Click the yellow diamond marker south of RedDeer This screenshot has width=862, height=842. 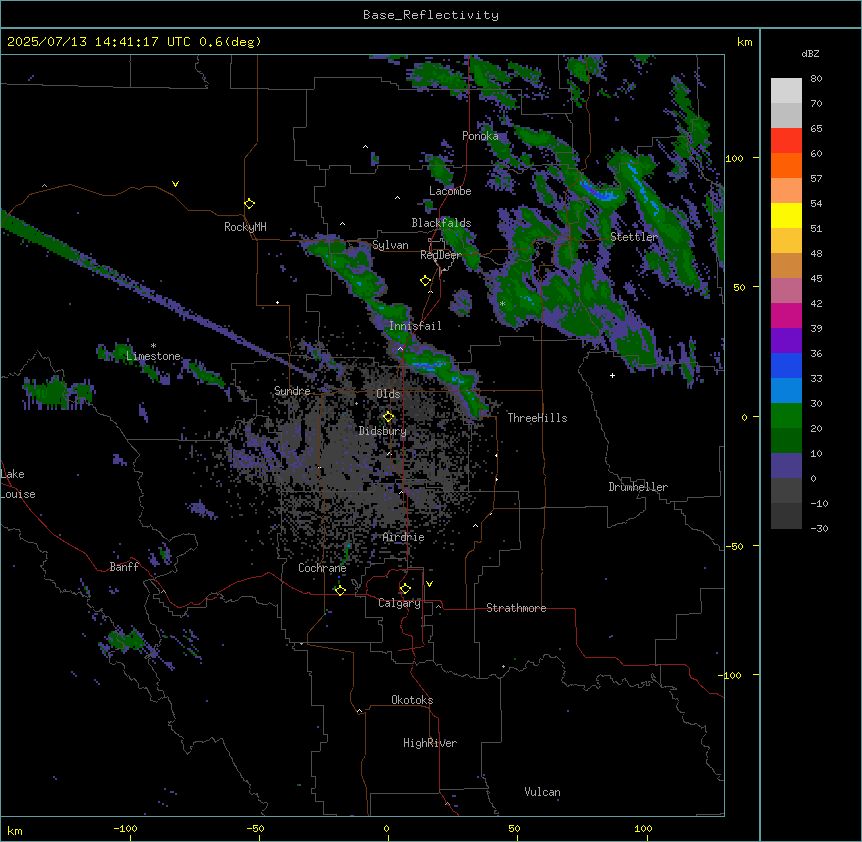click(426, 281)
